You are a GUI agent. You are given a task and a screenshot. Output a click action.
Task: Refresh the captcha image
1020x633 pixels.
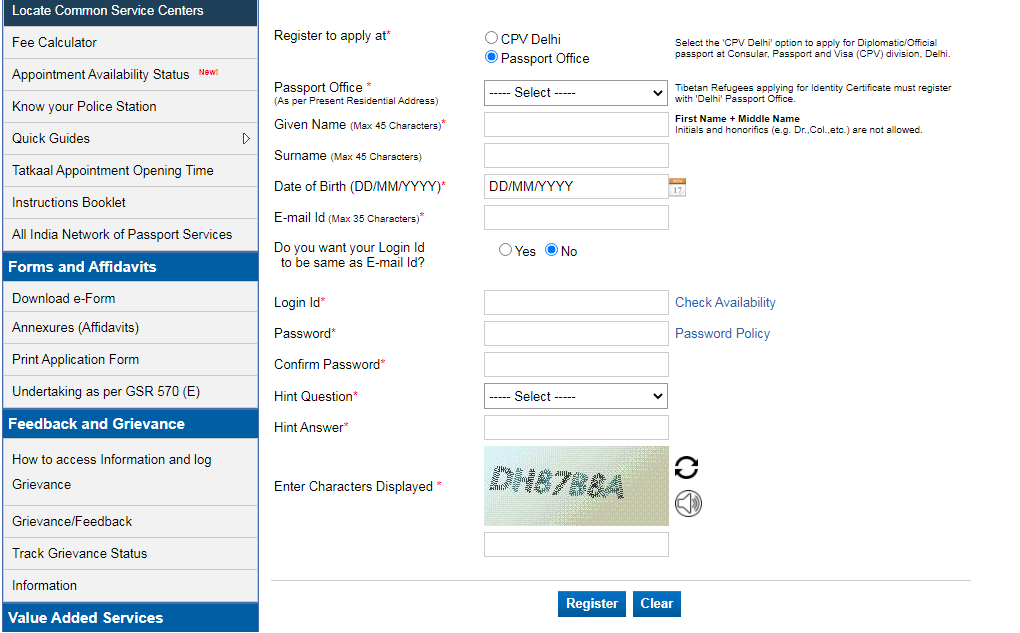(x=686, y=467)
